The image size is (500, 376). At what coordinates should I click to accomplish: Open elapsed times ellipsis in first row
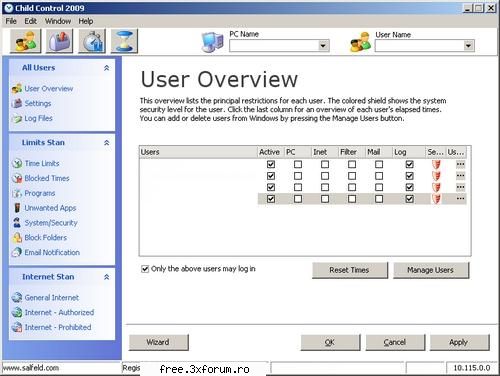tap(460, 164)
